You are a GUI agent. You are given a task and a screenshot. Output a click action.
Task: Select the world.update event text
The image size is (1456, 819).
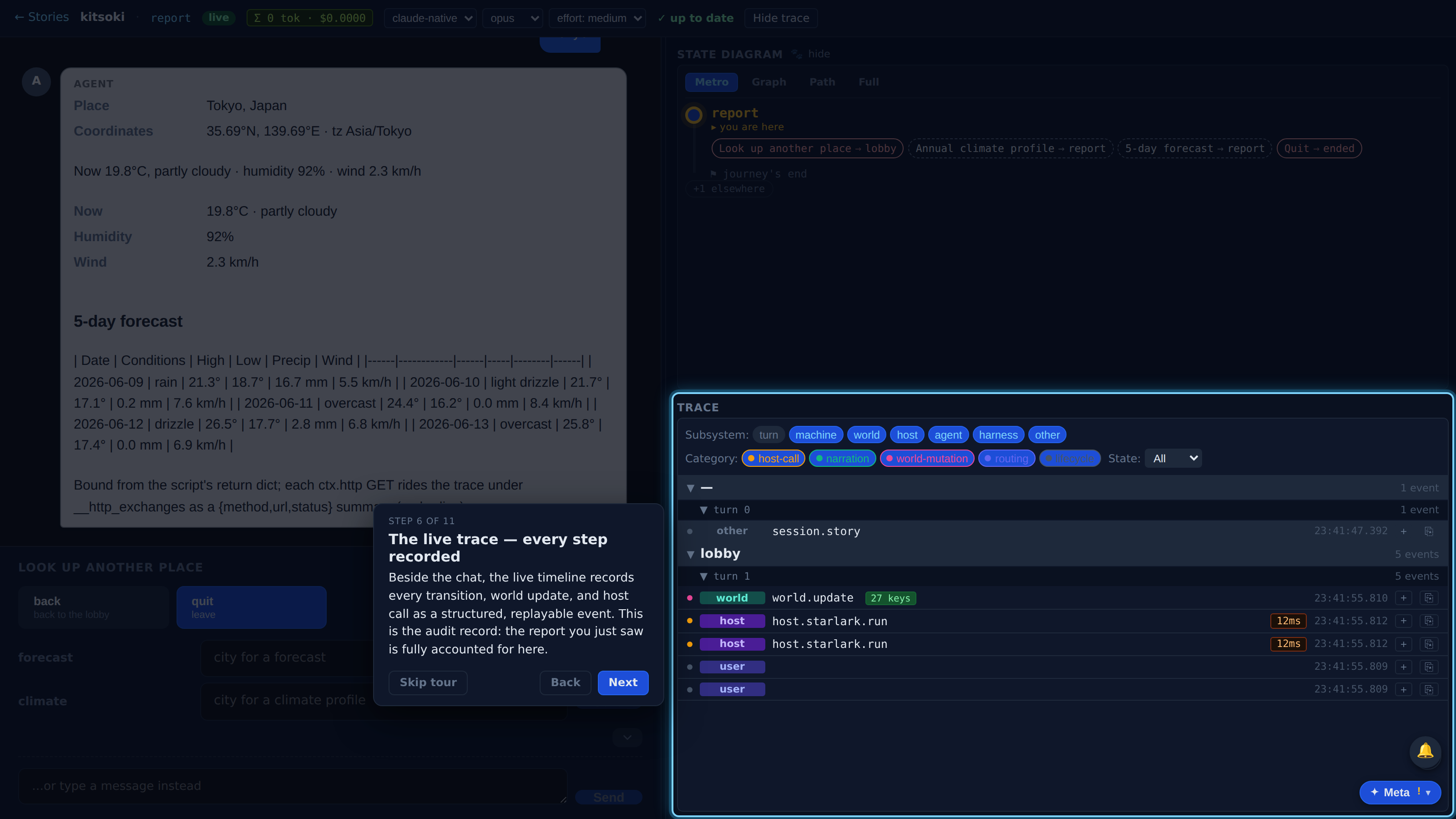812,598
